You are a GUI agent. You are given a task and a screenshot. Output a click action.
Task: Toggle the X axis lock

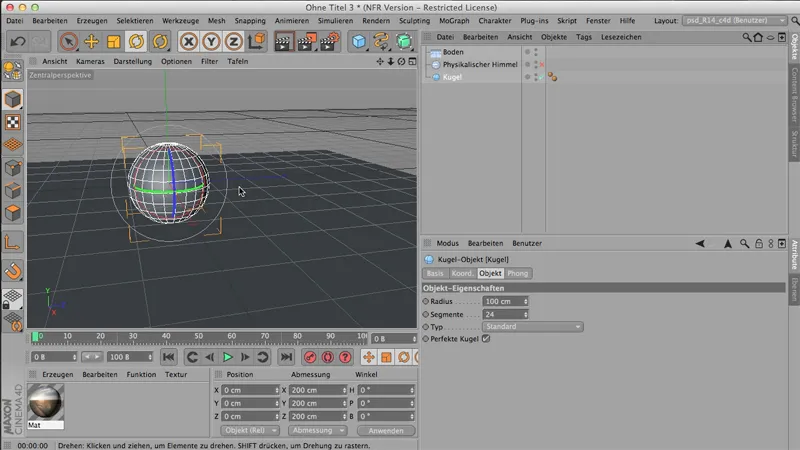click(189, 41)
